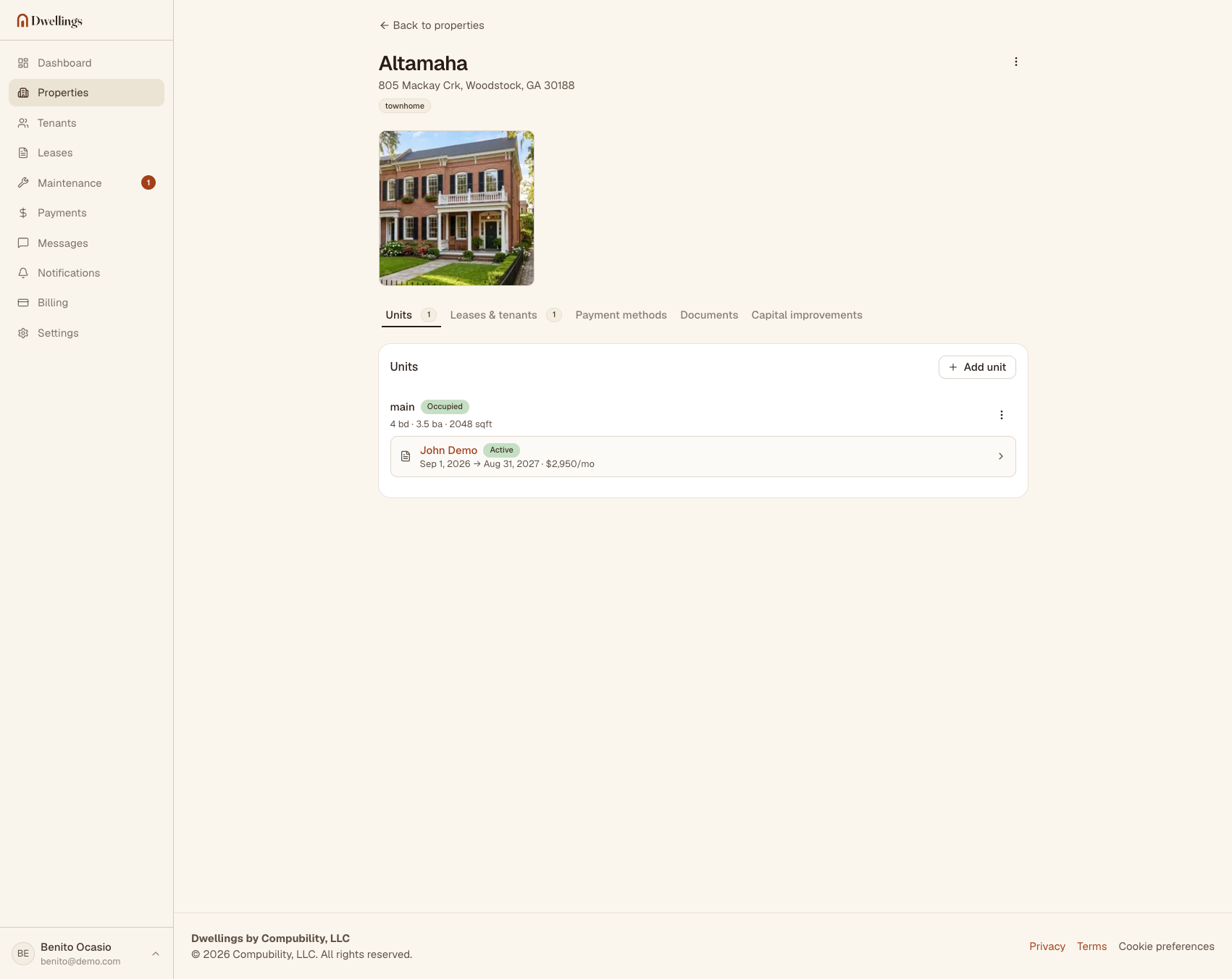This screenshot has width=1232, height=979.
Task: Expand the Benito Ocasio account menu
Action: 156,954
